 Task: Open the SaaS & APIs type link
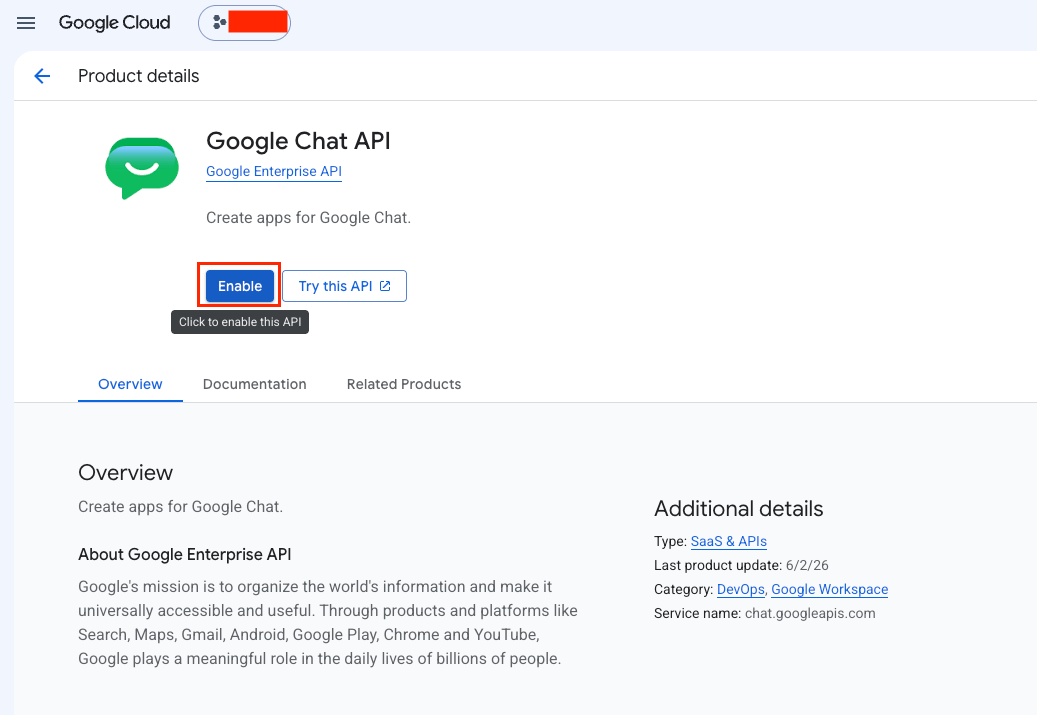(x=729, y=541)
